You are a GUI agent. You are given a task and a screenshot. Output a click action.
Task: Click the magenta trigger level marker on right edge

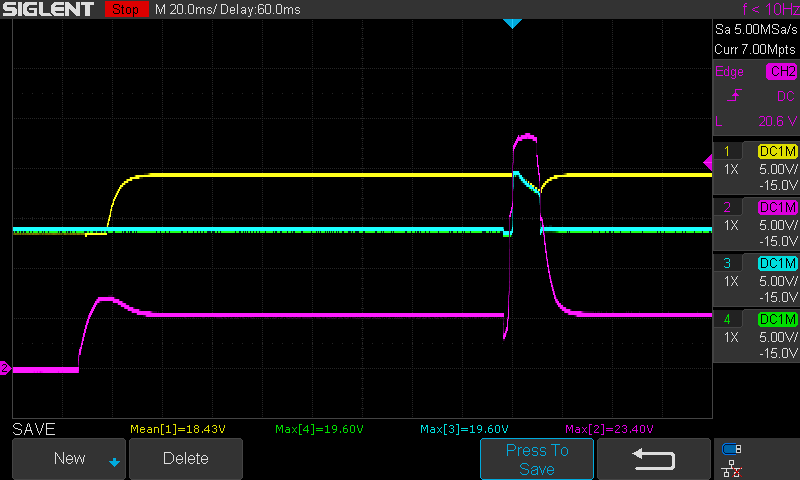[x=708, y=163]
